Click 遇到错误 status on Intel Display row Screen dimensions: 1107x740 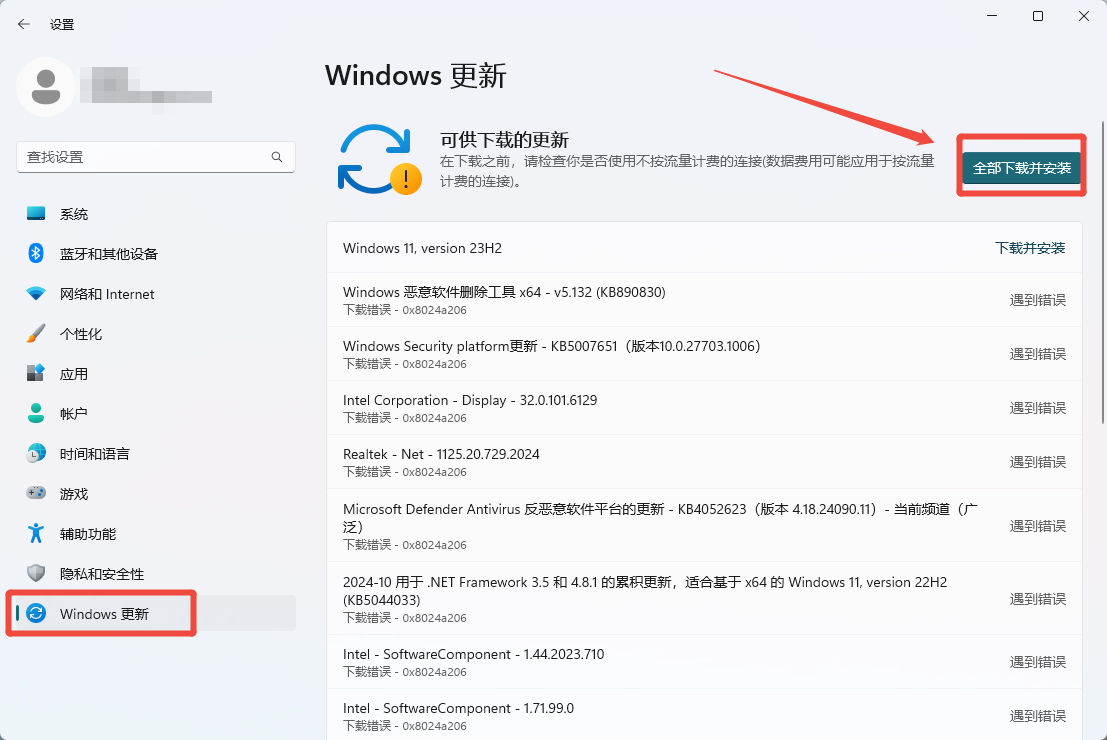coord(1037,408)
